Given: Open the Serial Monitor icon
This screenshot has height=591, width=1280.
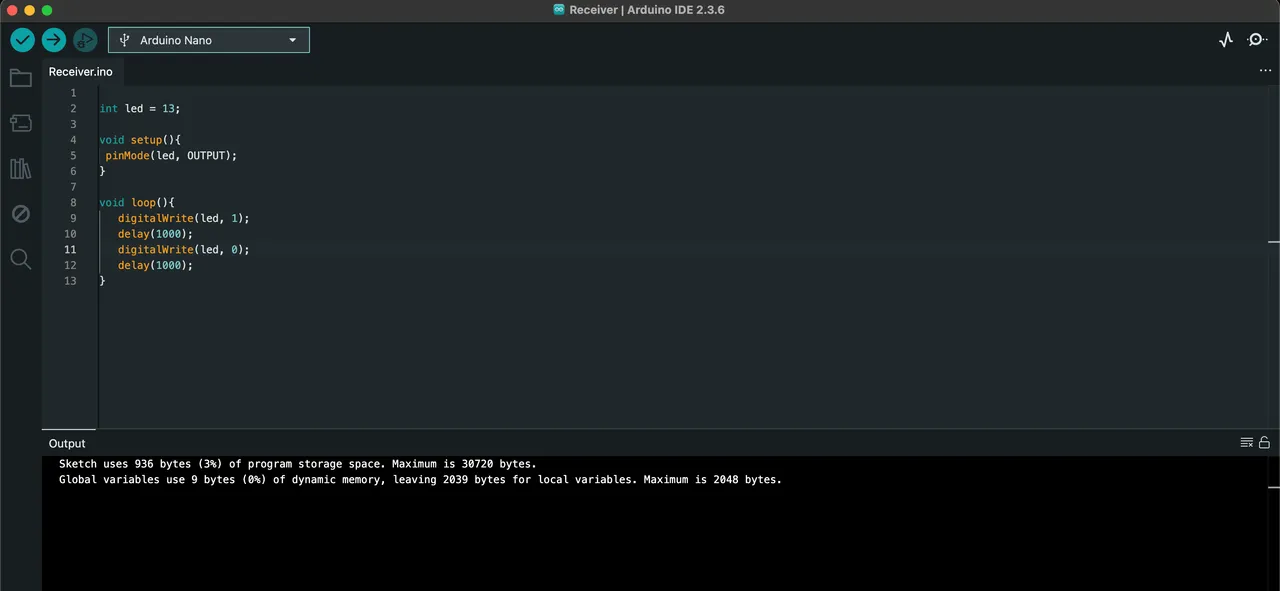Looking at the screenshot, I should (1257, 40).
